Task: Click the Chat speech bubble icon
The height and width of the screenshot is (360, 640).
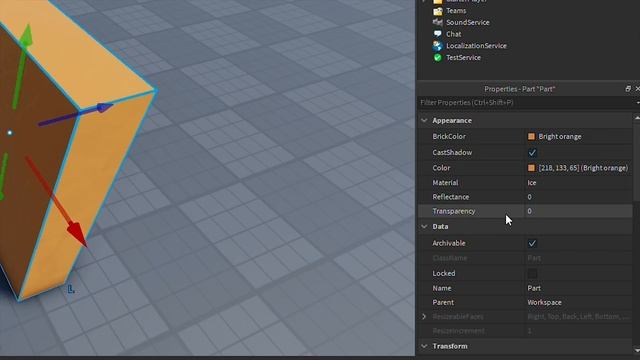Action: [438, 34]
